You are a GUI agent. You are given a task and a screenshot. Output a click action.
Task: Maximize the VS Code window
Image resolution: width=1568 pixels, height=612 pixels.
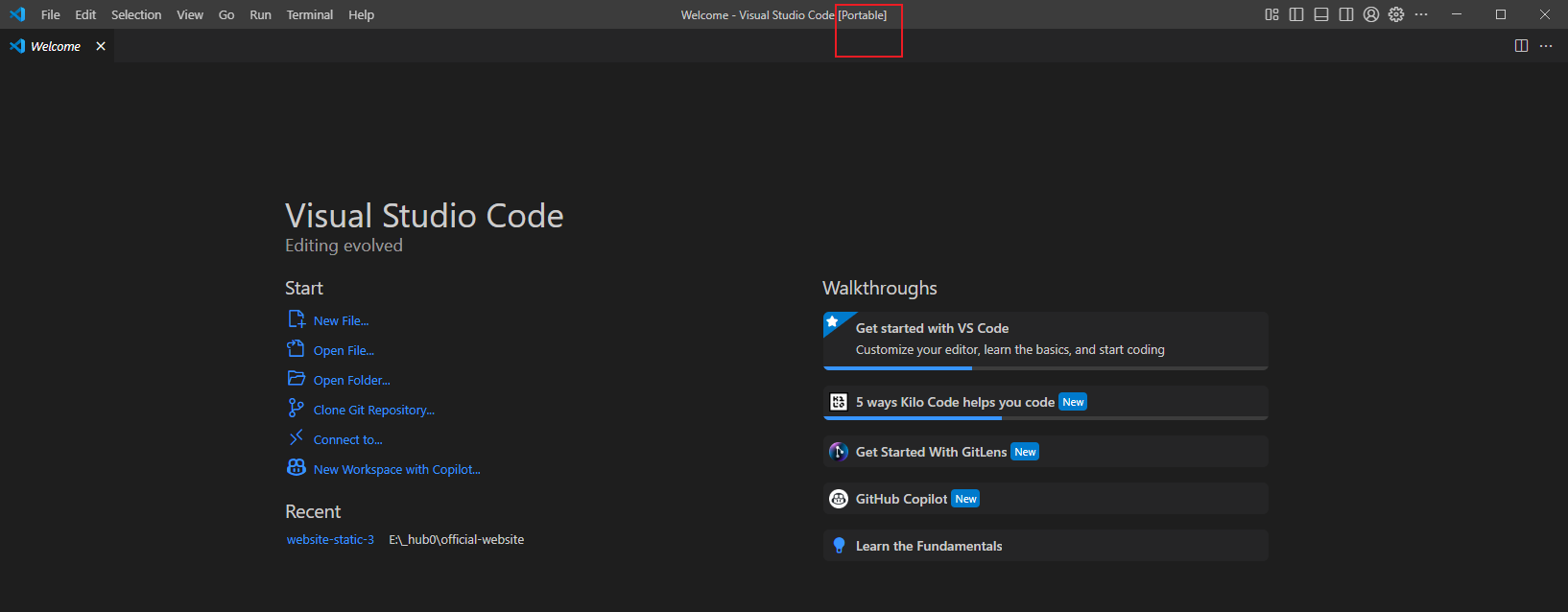[1501, 14]
